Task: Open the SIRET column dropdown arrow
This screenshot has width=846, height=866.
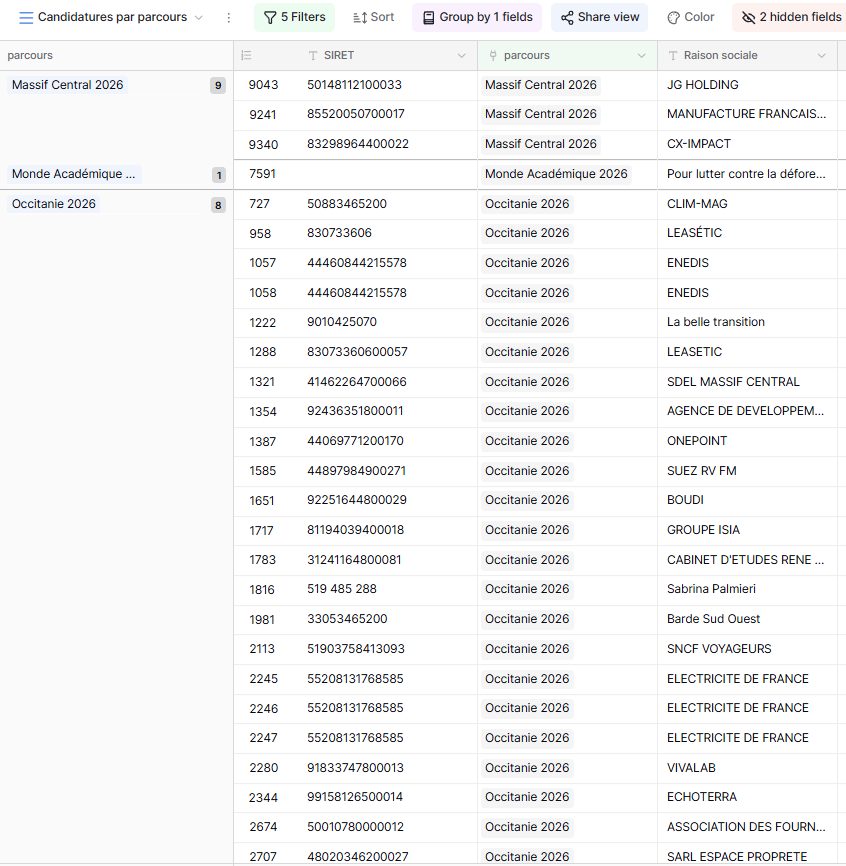Action: tap(461, 56)
